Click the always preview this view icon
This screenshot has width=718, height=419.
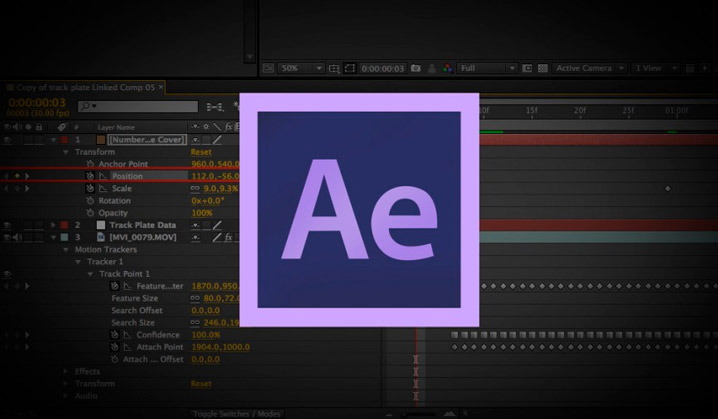coord(268,68)
